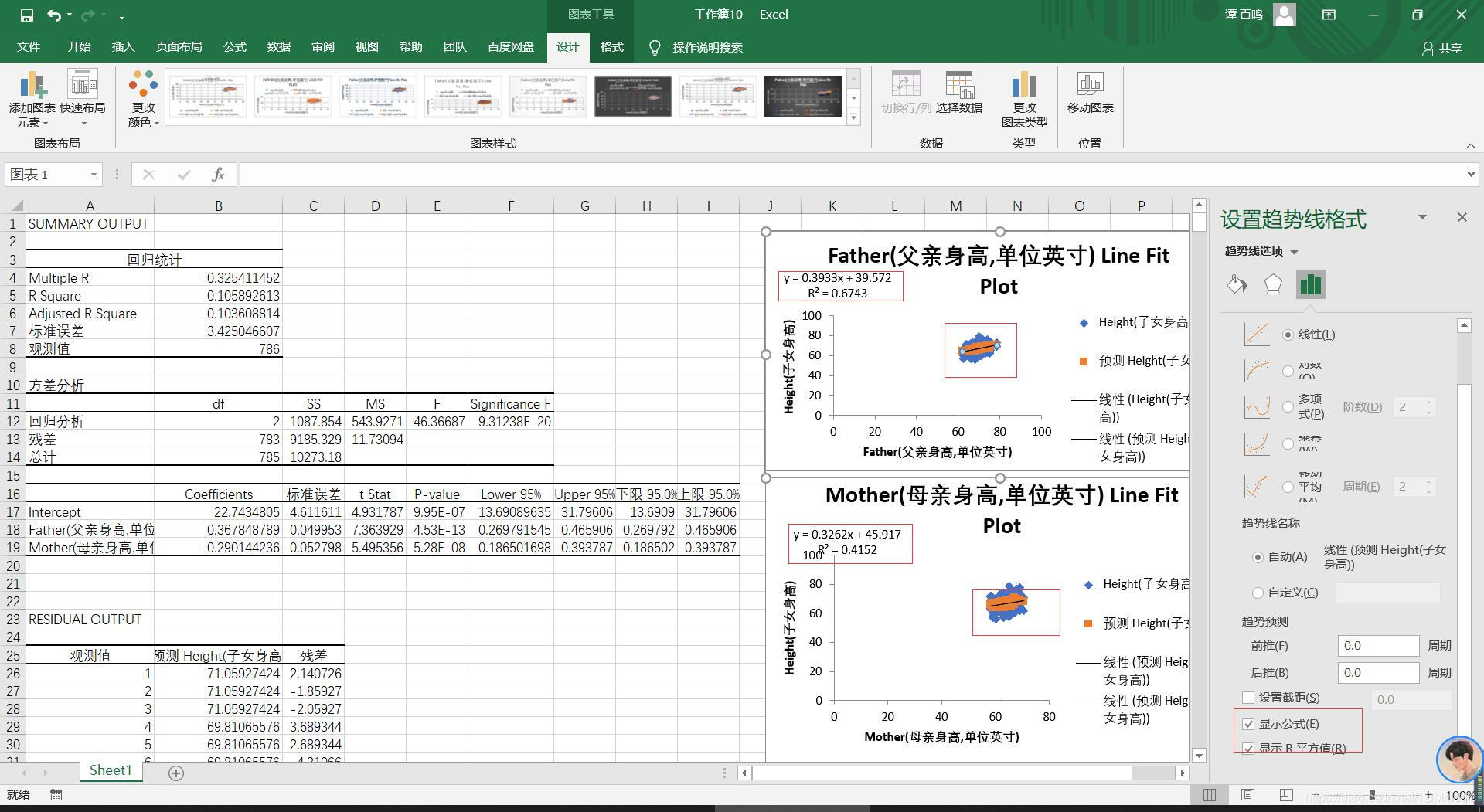
Task: Click the linear trendline type icon
Action: point(1257,335)
